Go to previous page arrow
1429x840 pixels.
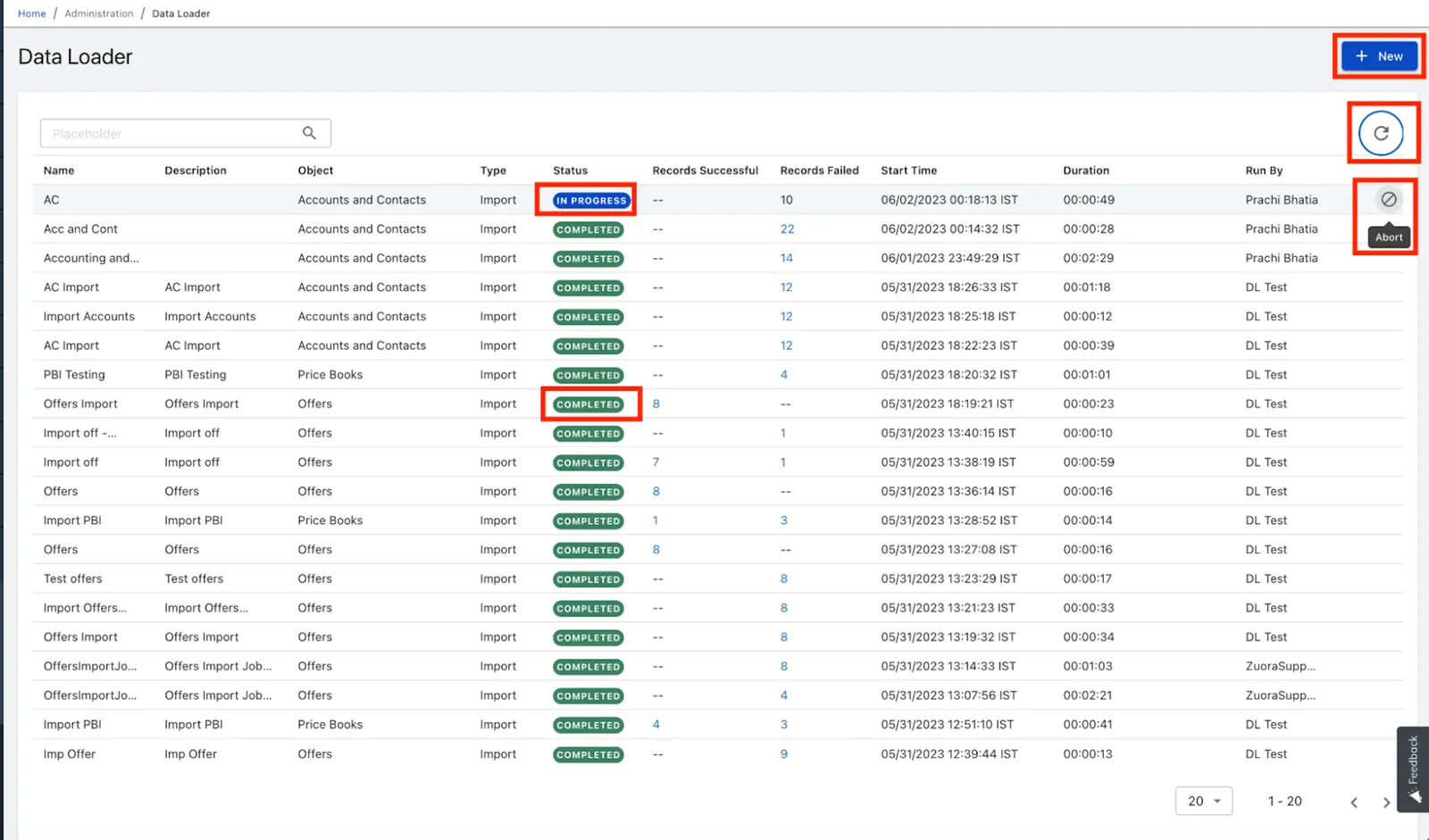1354,802
